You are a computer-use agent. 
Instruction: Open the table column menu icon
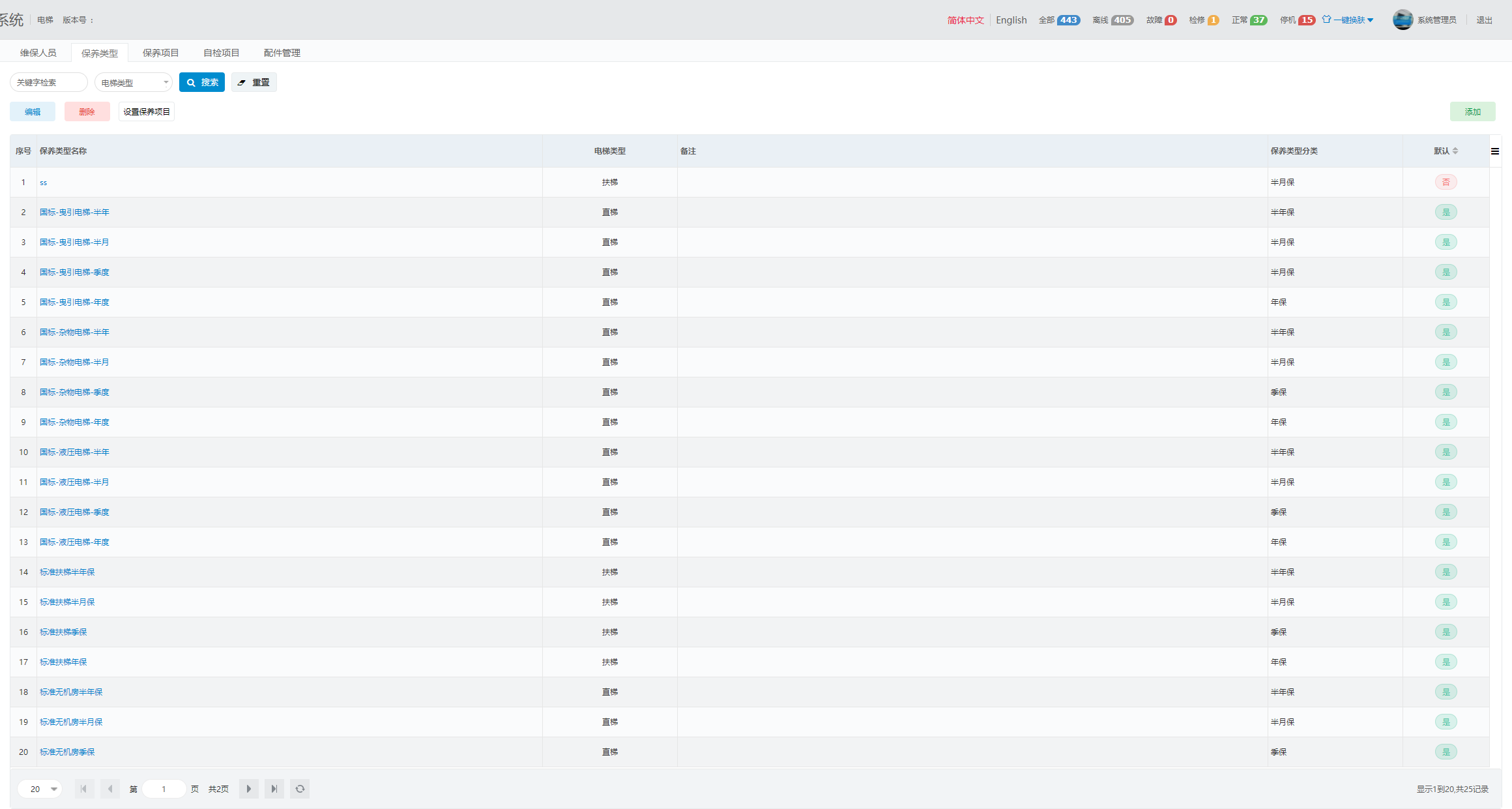point(1495,151)
